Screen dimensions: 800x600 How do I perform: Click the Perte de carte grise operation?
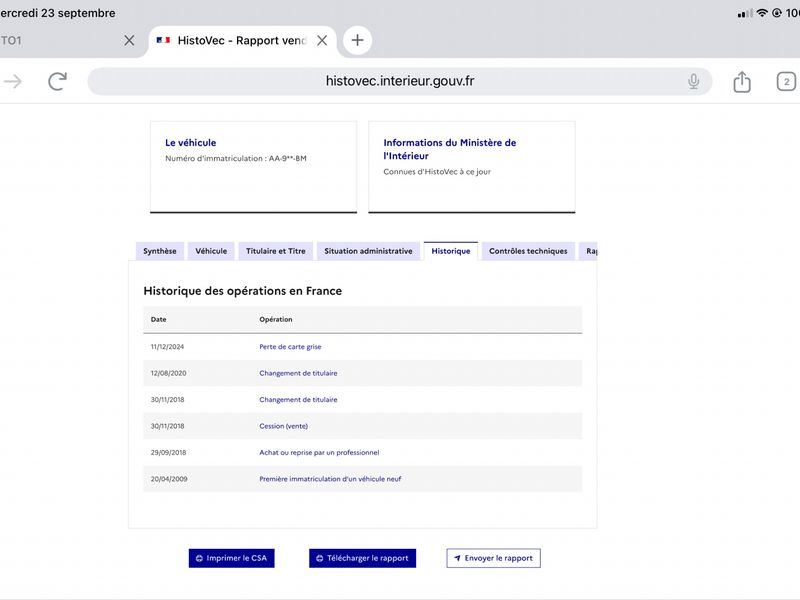[x=290, y=347]
